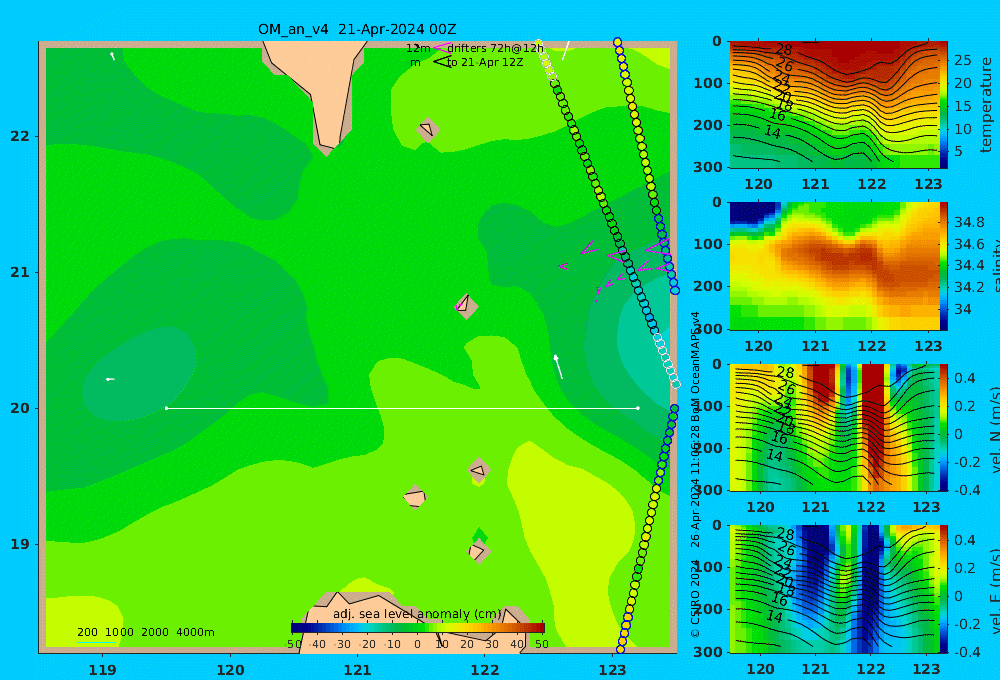Click the white transect line along 20°N
Screen dimensions: 1000x680
pyautogui.click(x=402, y=408)
